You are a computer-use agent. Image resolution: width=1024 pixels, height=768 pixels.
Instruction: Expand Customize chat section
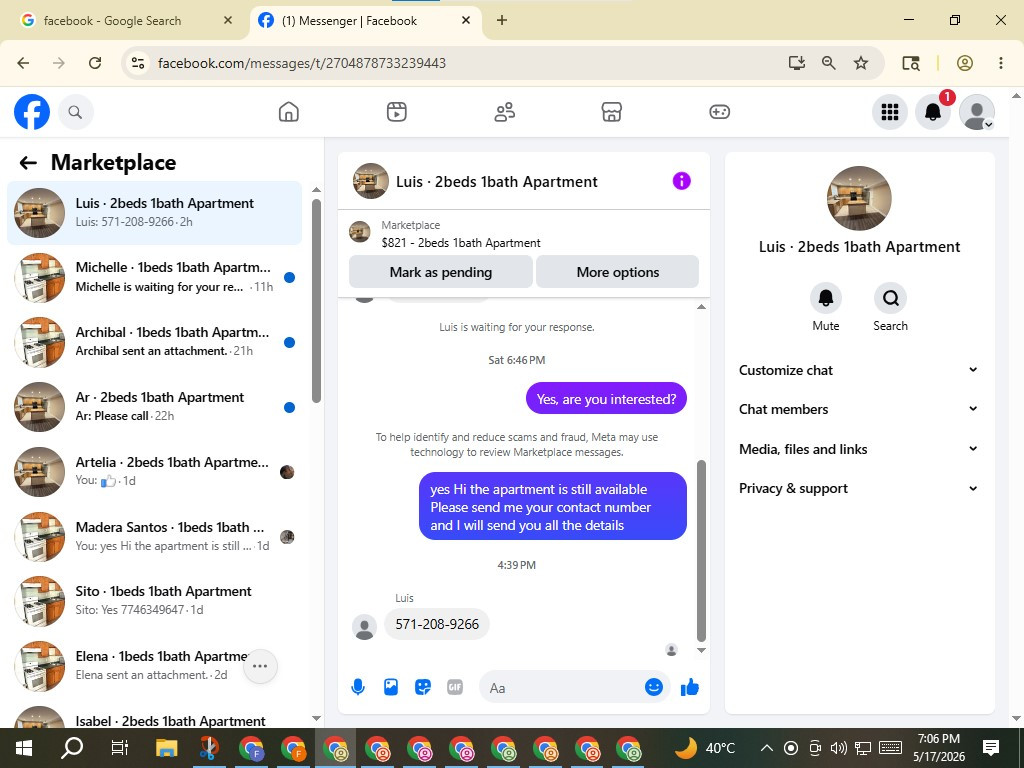(x=859, y=370)
